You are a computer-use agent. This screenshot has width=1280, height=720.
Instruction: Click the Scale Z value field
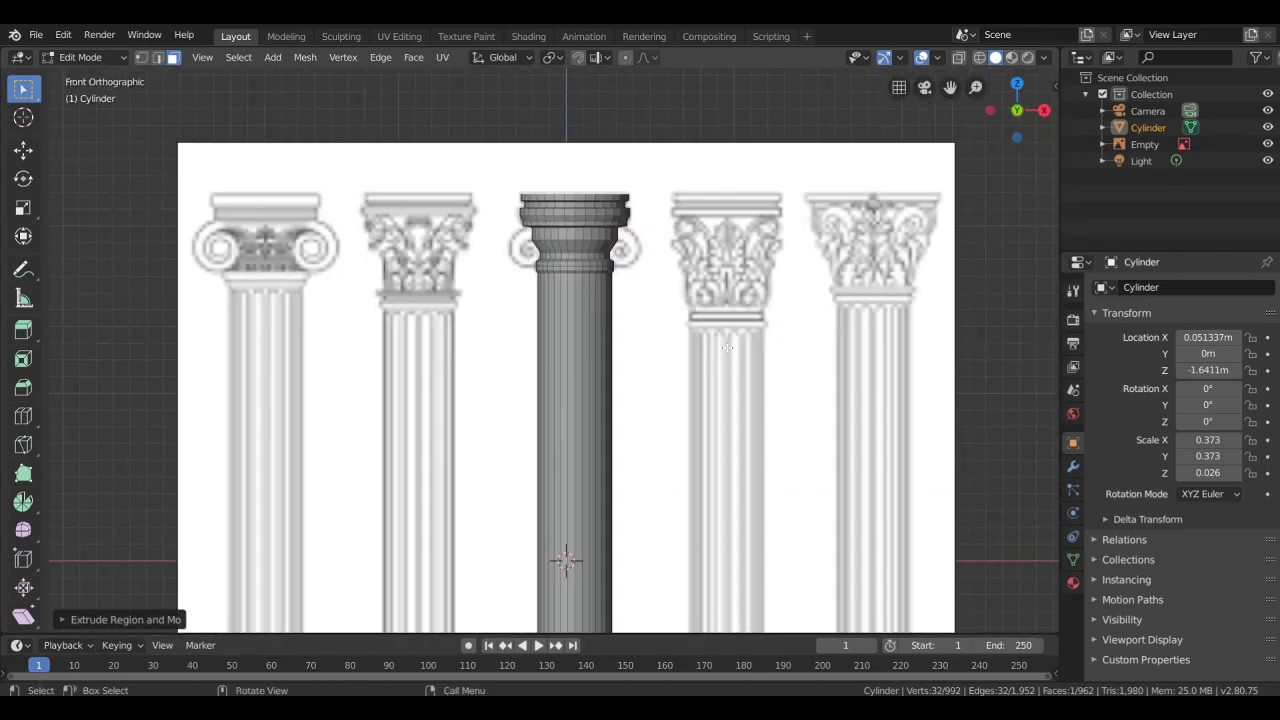coord(1208,473)
